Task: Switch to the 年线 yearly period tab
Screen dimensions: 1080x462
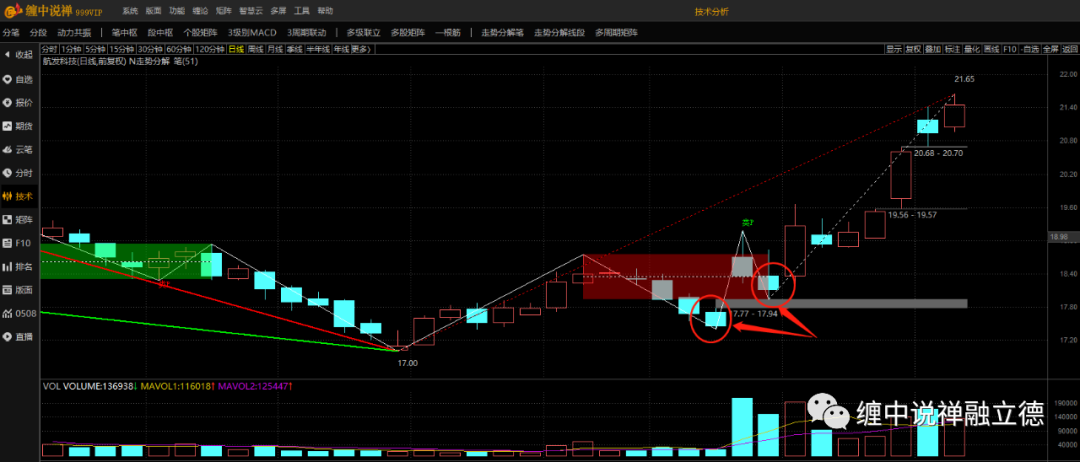Action: point(342,49)
